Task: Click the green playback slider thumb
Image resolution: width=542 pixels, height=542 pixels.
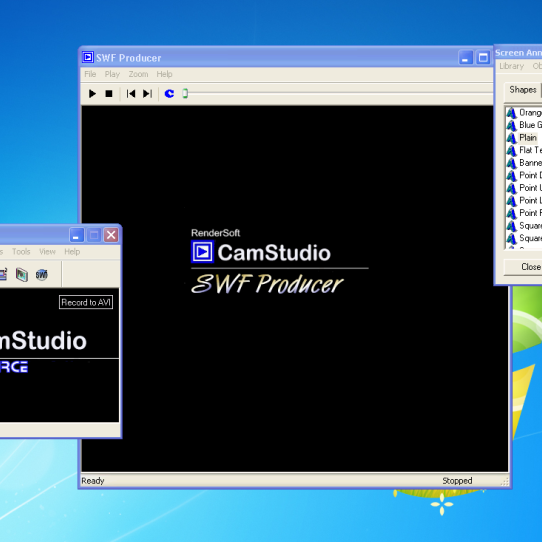Action: (x=185, y=93)
